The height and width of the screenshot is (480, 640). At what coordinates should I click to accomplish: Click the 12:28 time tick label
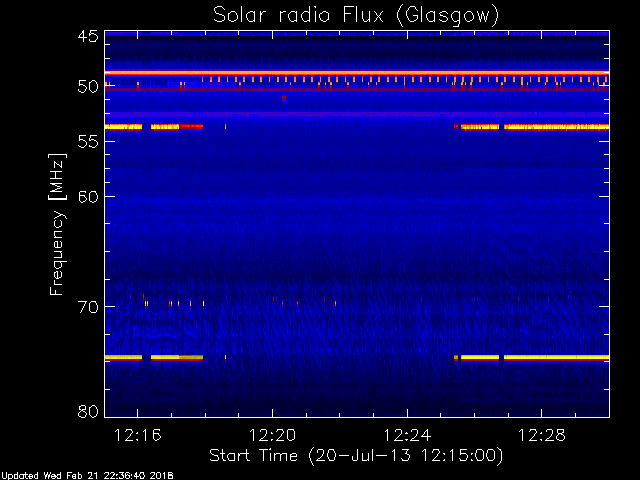542,436
